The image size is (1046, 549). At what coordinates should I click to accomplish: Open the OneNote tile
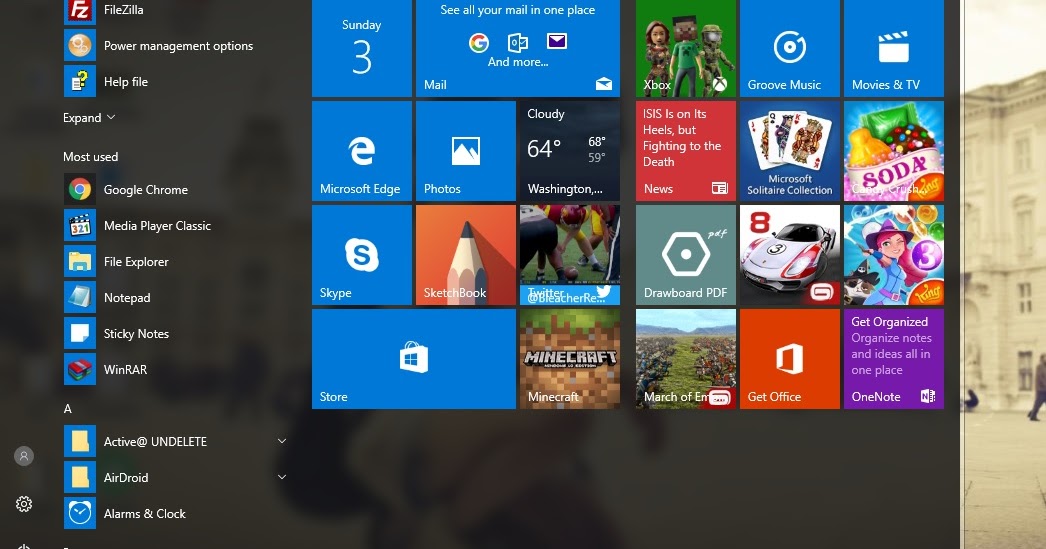coord(894,359)
